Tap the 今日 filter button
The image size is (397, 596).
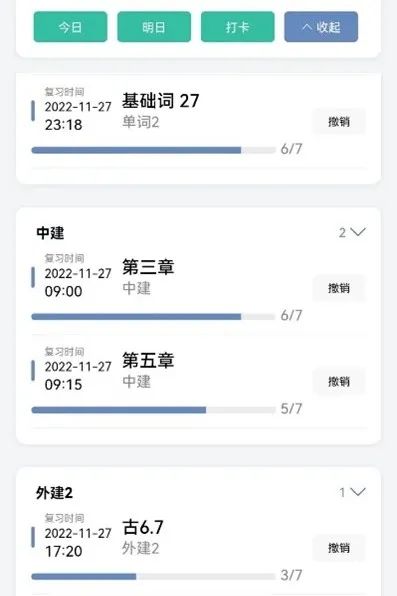click(70, 27)
